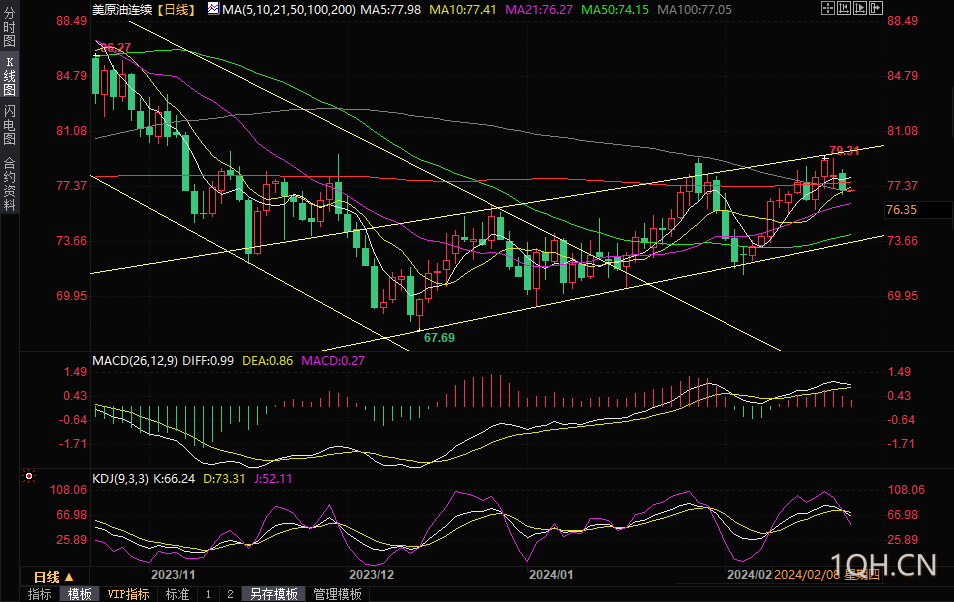Click the 2024/01 date marker
This screenshot has width=954, height=602.
pyautogui.click(x=551, y=575)
